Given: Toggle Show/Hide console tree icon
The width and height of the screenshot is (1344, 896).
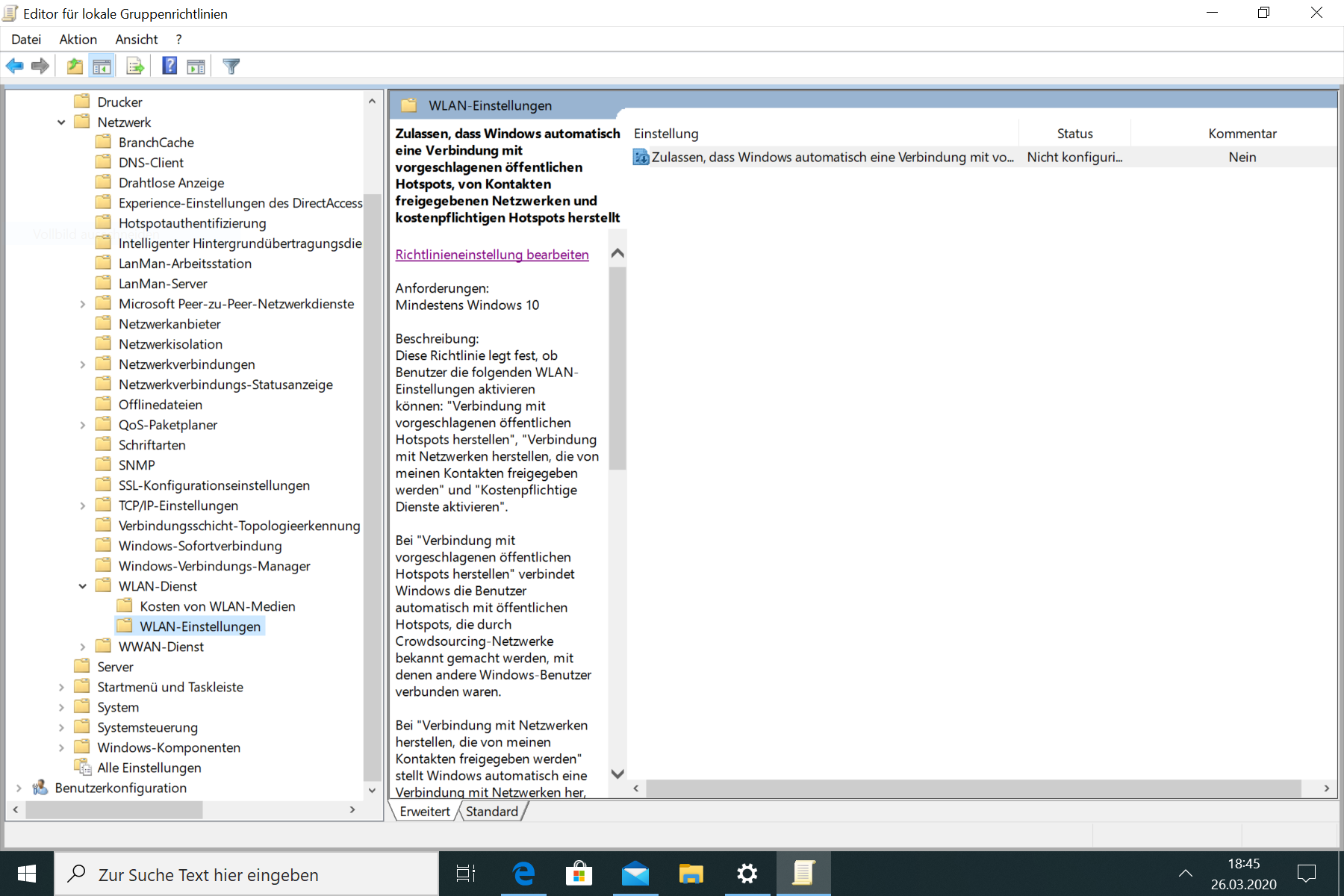Looking at the screenshot, I should (x=102, y=66).
